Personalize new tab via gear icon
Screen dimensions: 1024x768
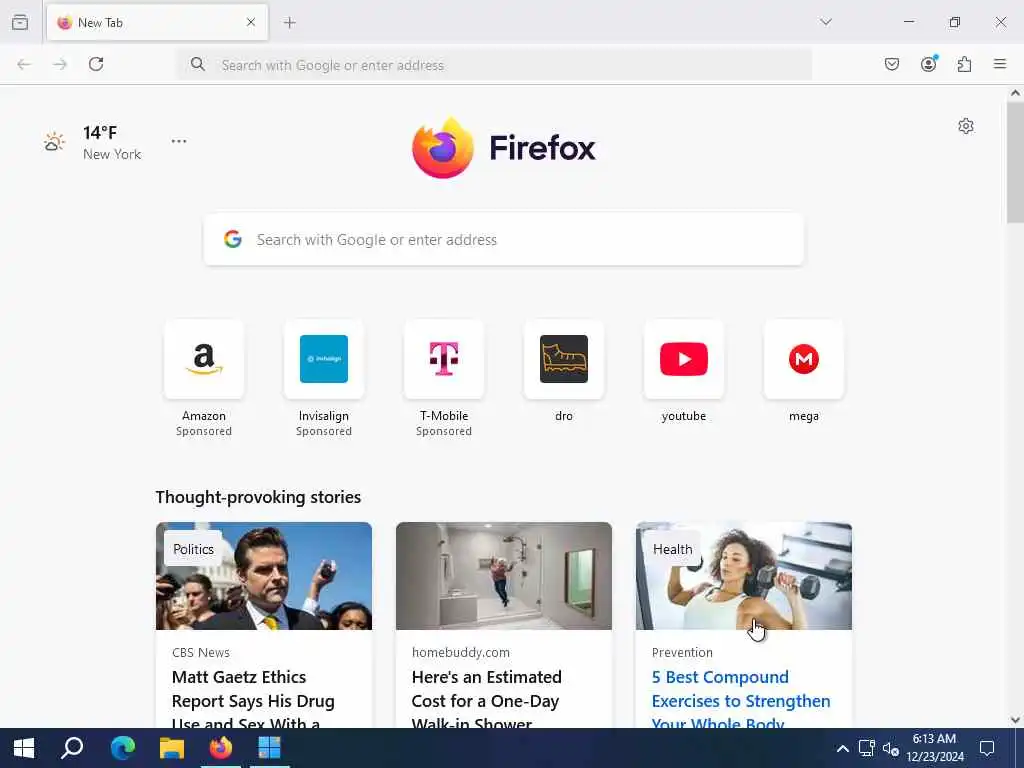[x=966, y=126]
